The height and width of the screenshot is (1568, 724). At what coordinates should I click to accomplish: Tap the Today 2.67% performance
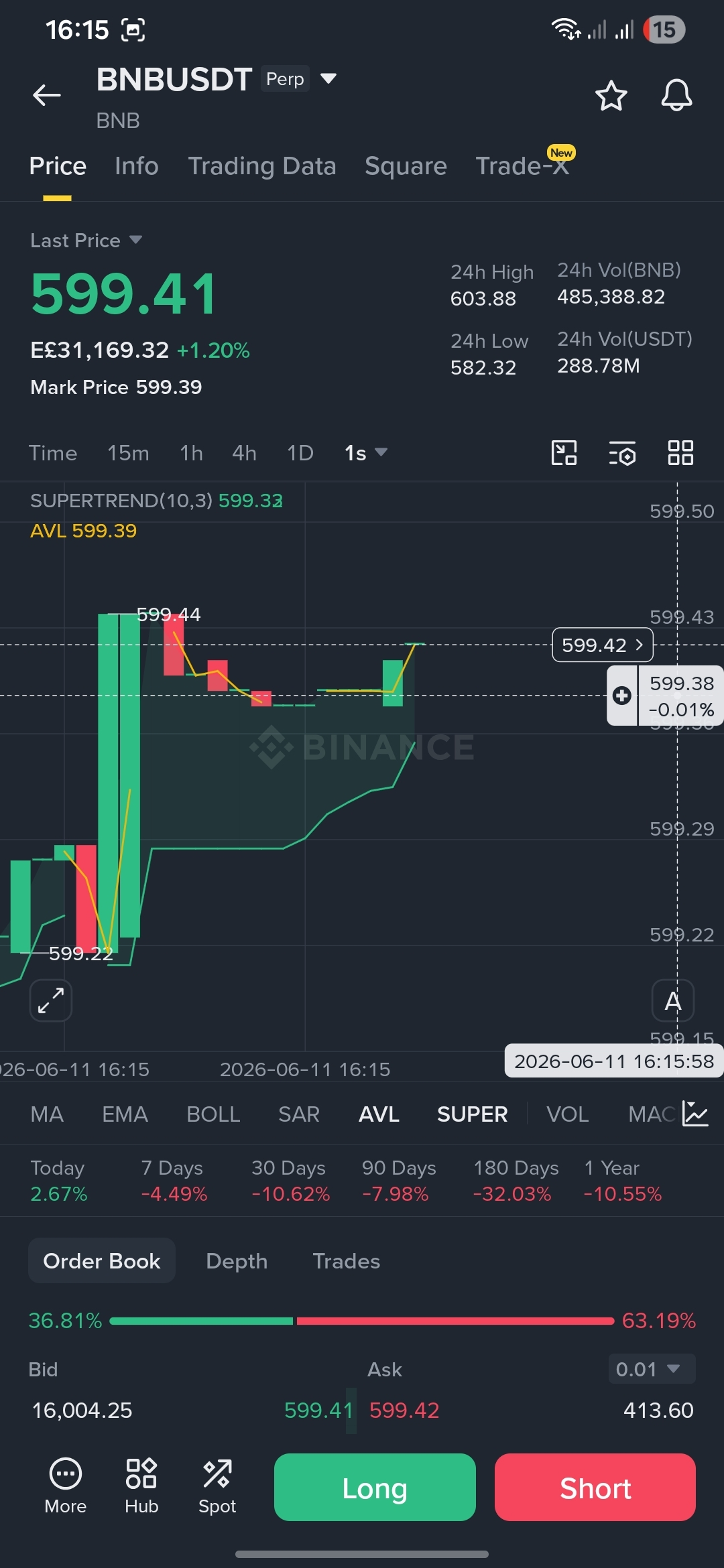click(58, 1181)
